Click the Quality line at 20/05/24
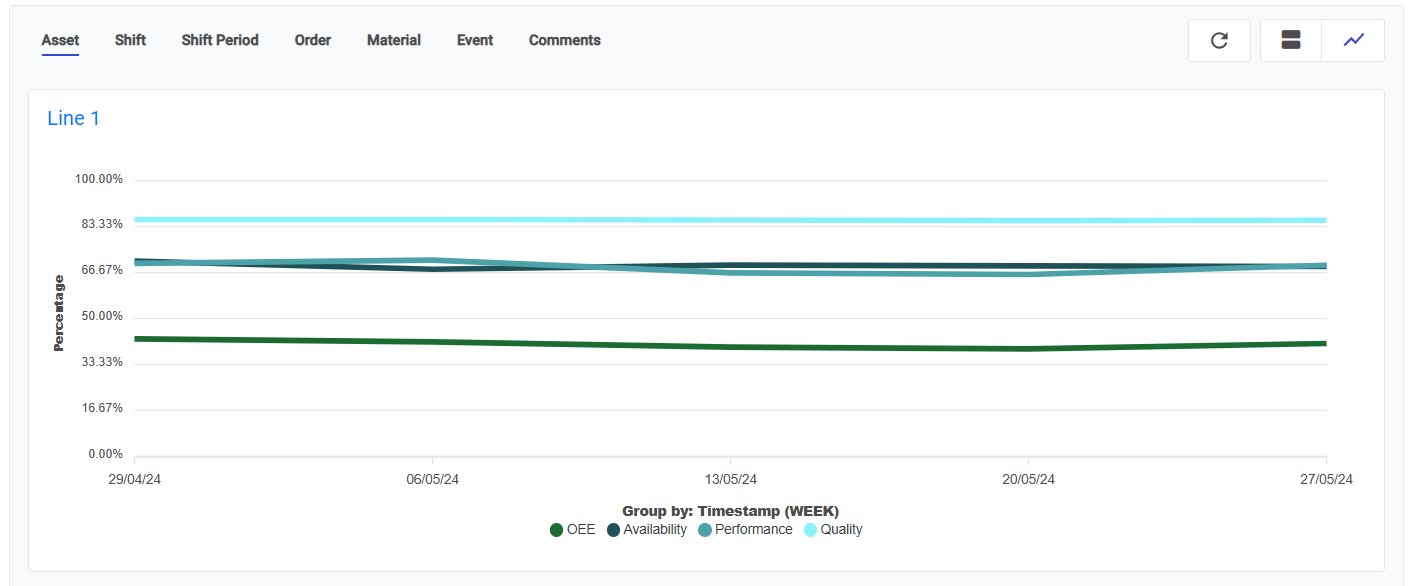 [1028, 220]
